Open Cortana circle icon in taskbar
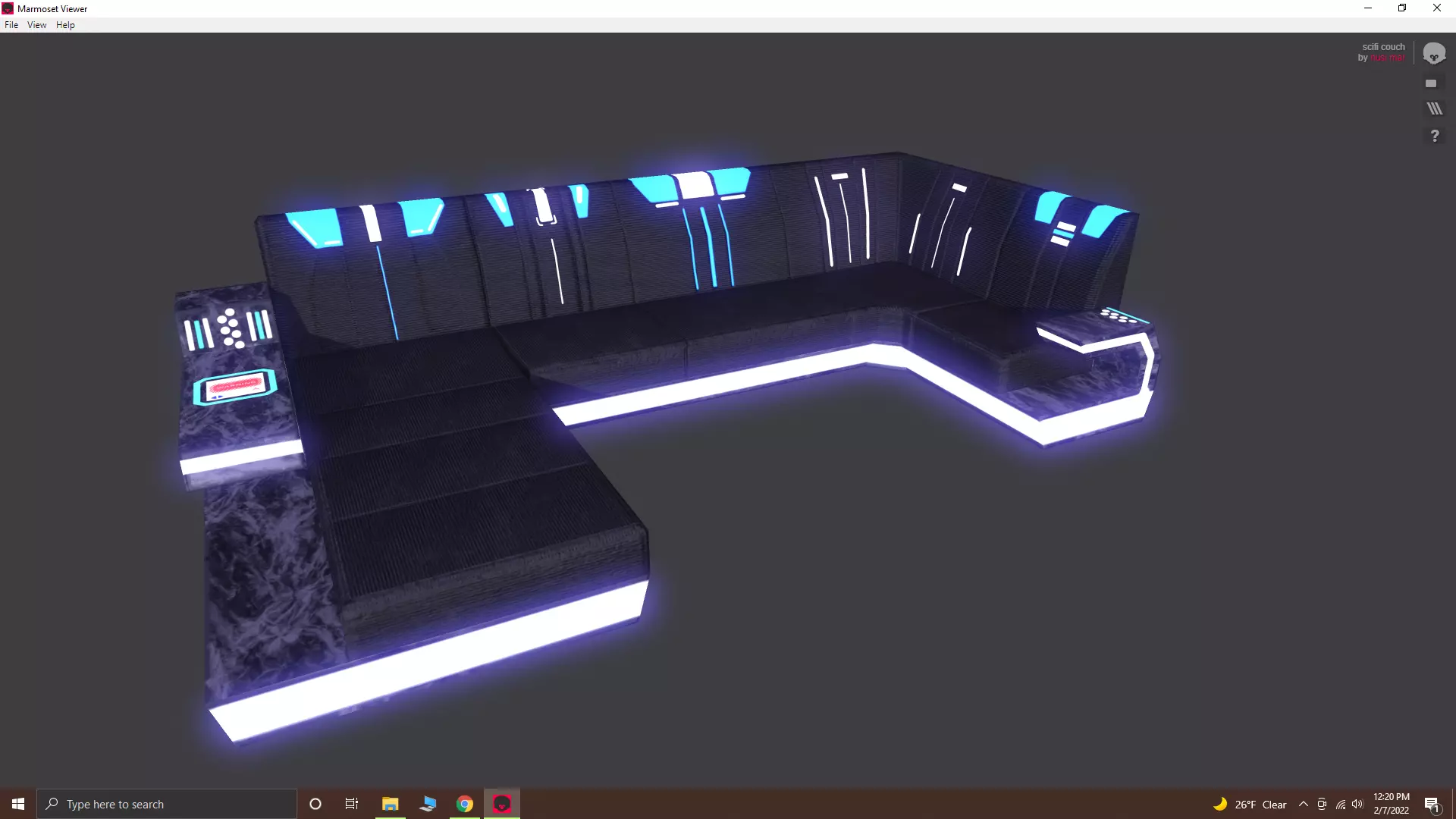This screenshot has width=1456, height=819. (315, 804)
